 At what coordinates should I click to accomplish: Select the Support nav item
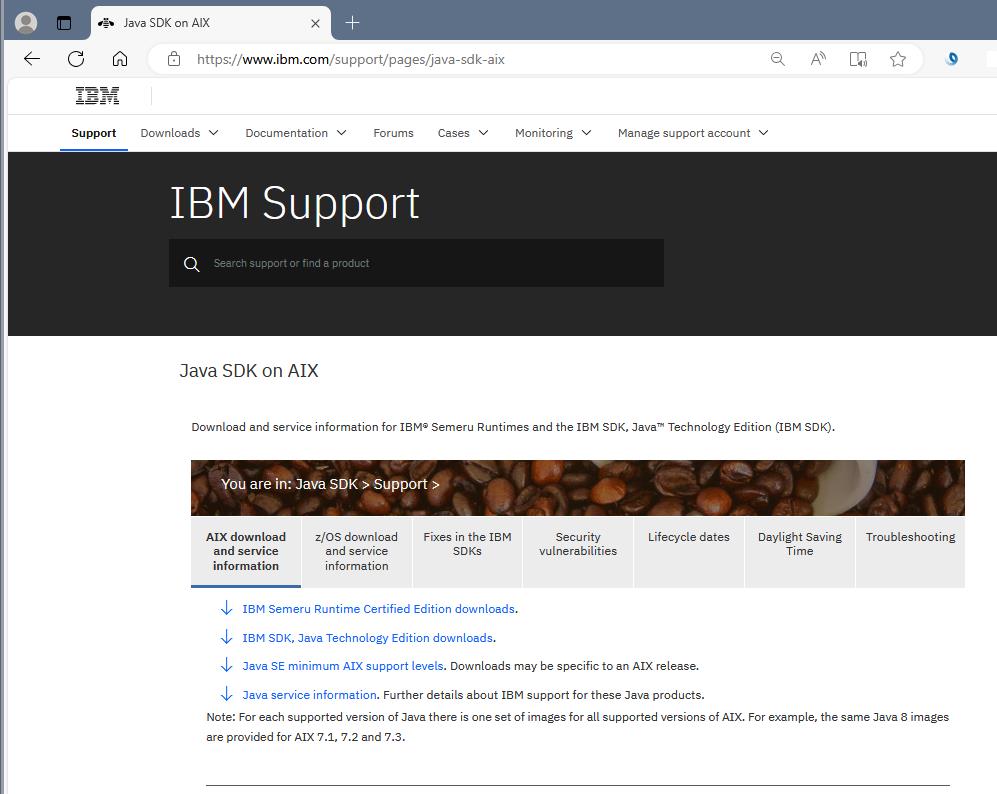pyautogui.click(x=93, y=133)
